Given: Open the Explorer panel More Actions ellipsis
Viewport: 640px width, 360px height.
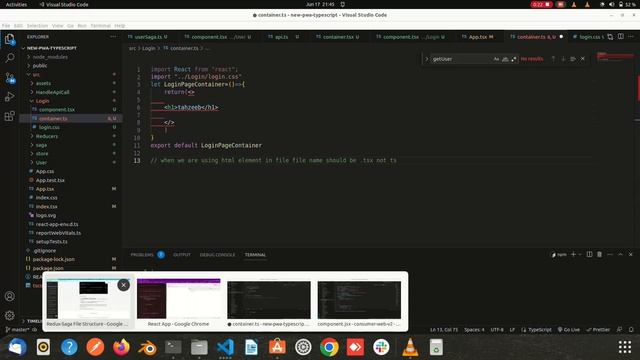Looking at the screenshot, I should [113, 37].
